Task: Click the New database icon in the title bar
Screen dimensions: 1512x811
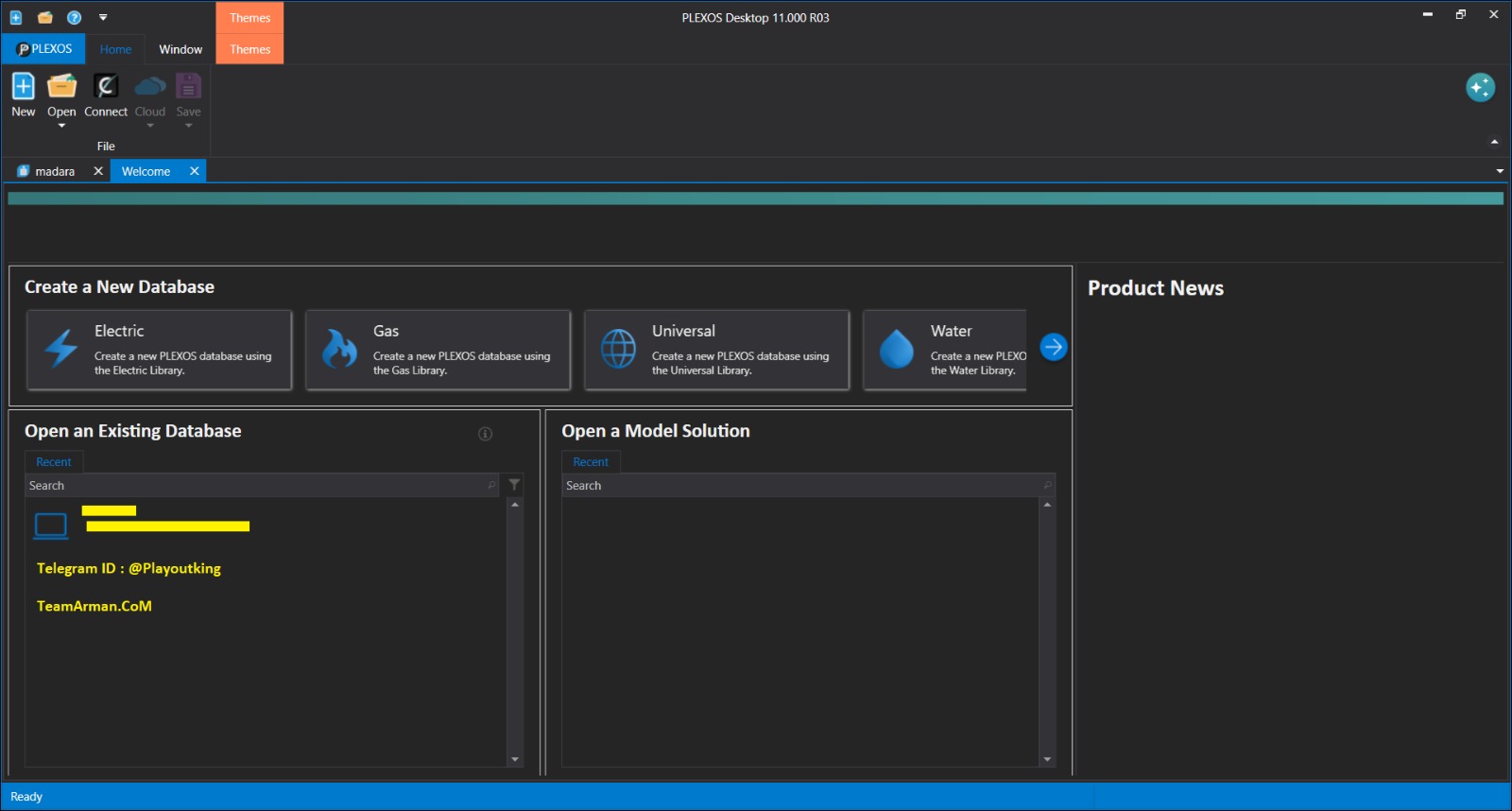Action: pos(16,17)
